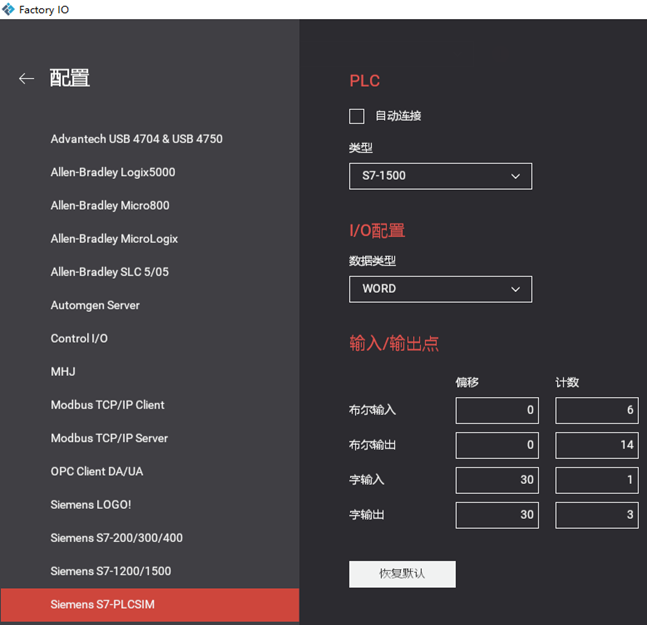This screenshot has width=647, height=625.
Task: Click the 字输入 偏移 field
Action: coord(497,480)
